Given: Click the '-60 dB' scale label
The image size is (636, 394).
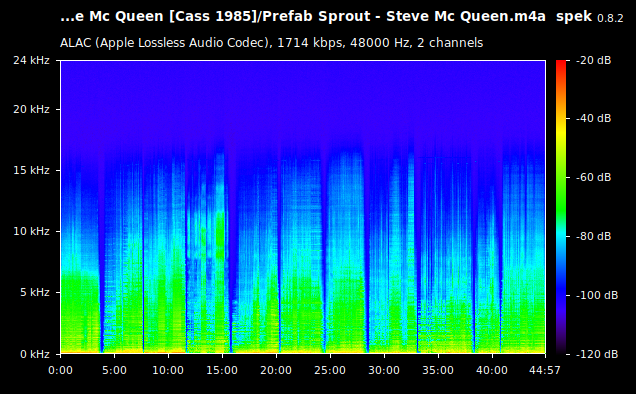Looking at the screenshot, I should [x=593, y=177].
